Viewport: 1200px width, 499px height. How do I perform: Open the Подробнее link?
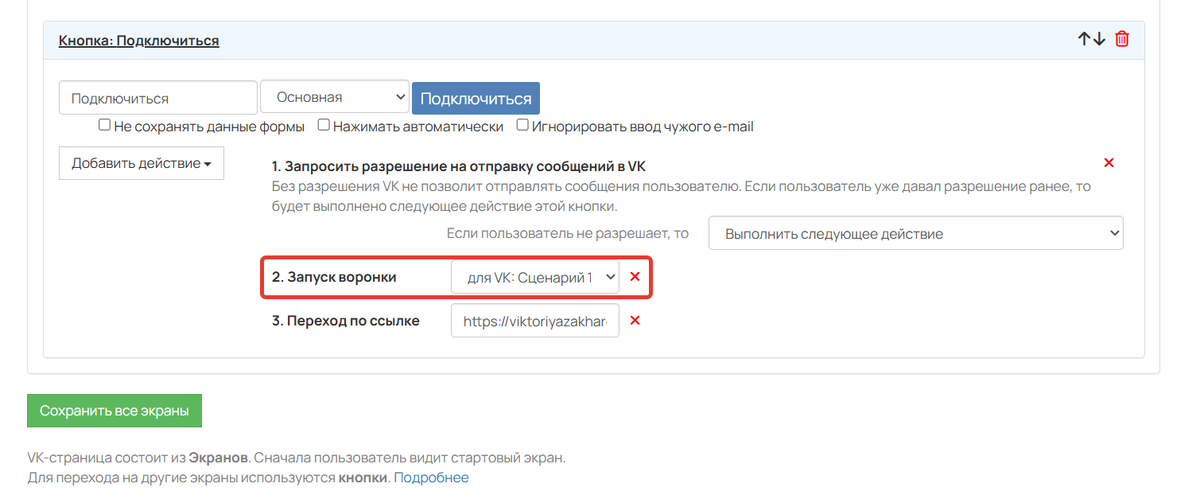(x=431, y=478)
